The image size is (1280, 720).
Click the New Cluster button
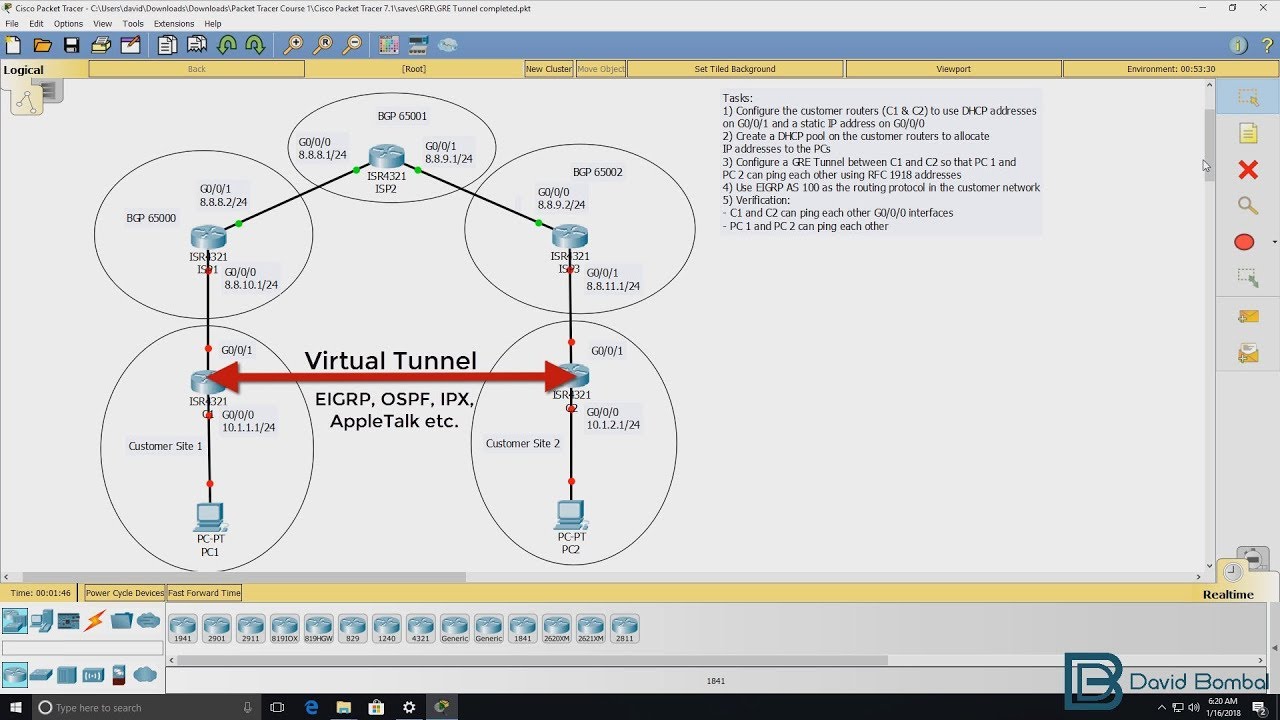(x=549, y=69)
